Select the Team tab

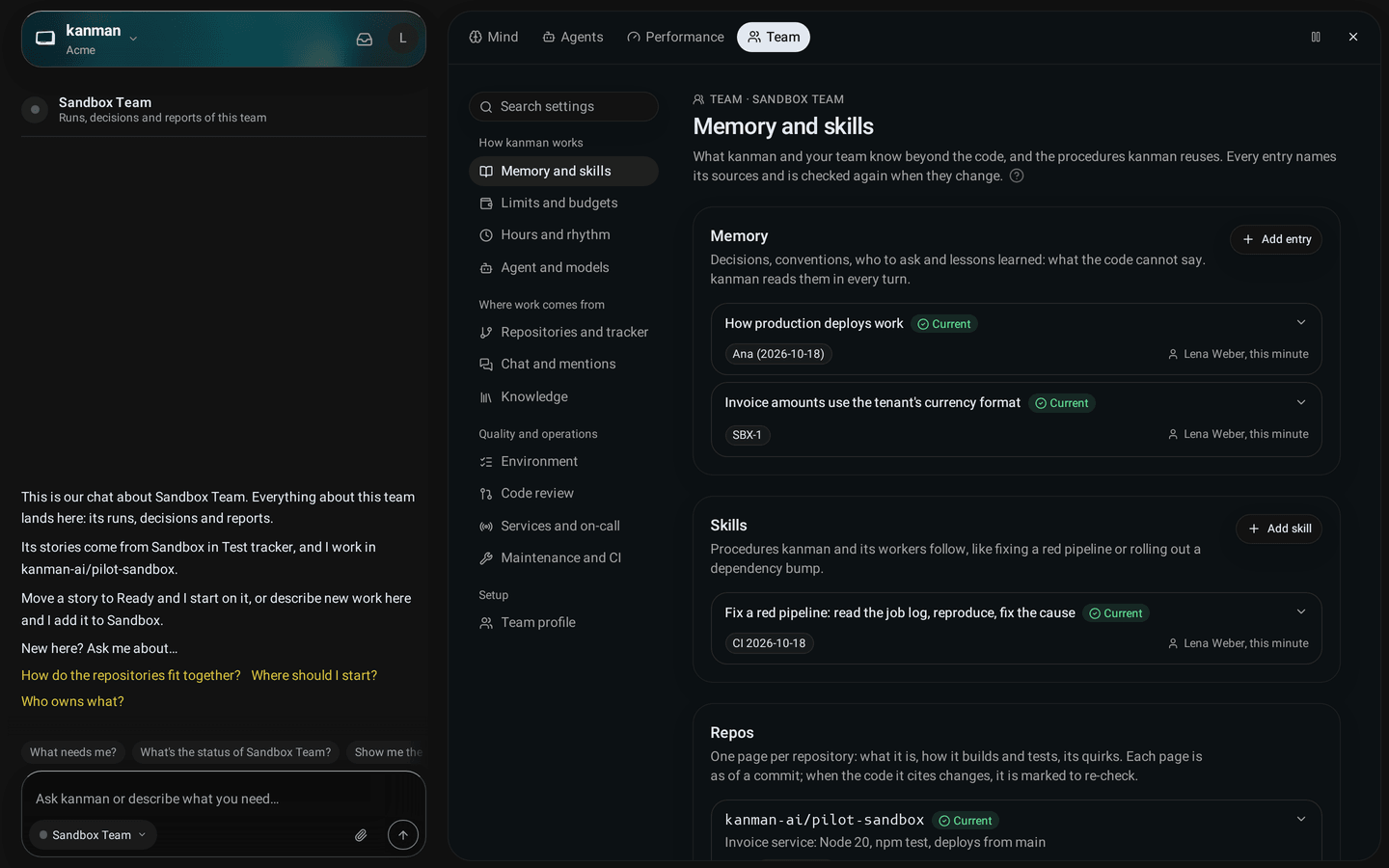pyautogui.click(x=774, y=37)
